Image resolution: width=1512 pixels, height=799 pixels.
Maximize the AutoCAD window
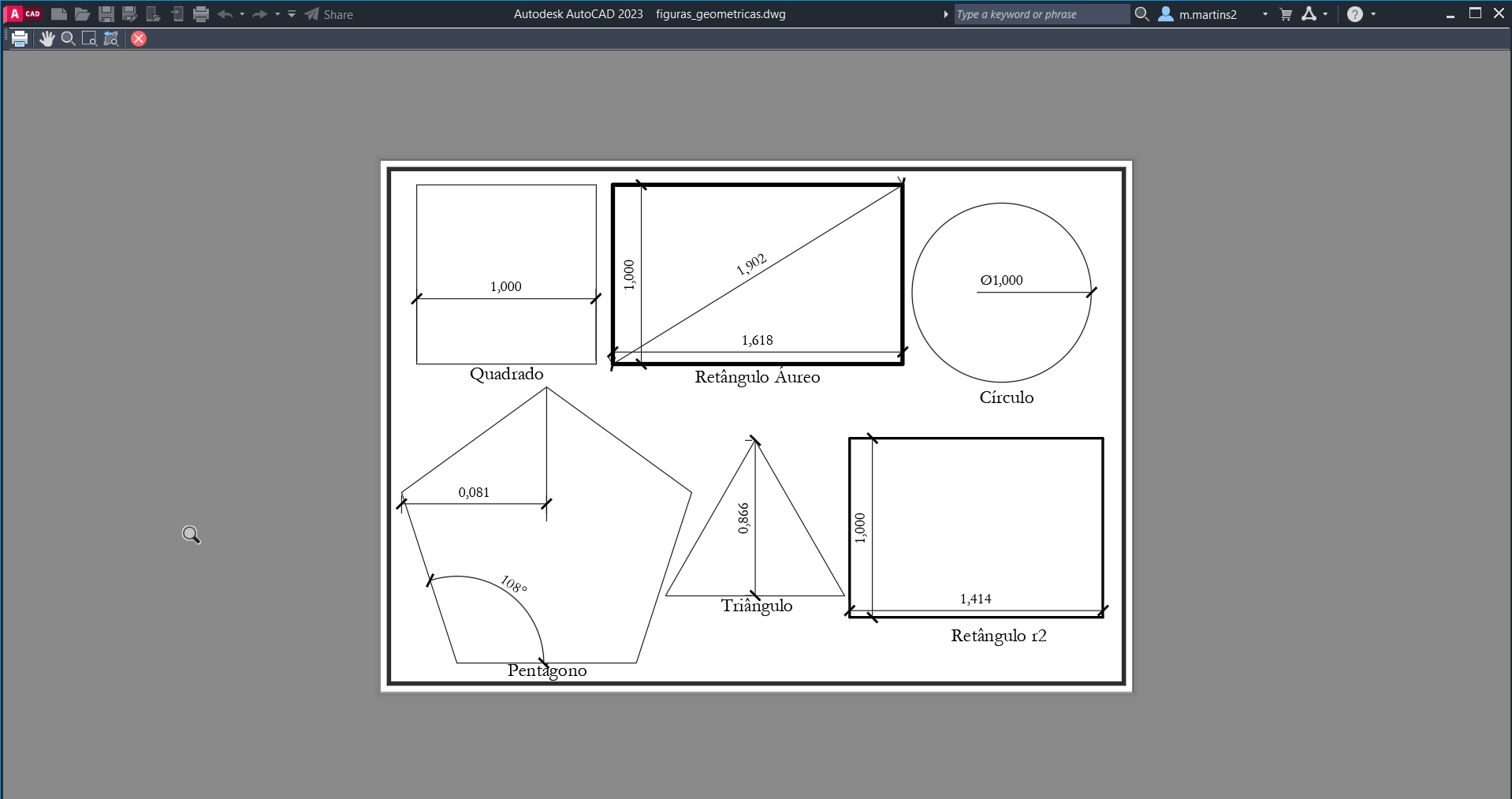[1475, 14]
